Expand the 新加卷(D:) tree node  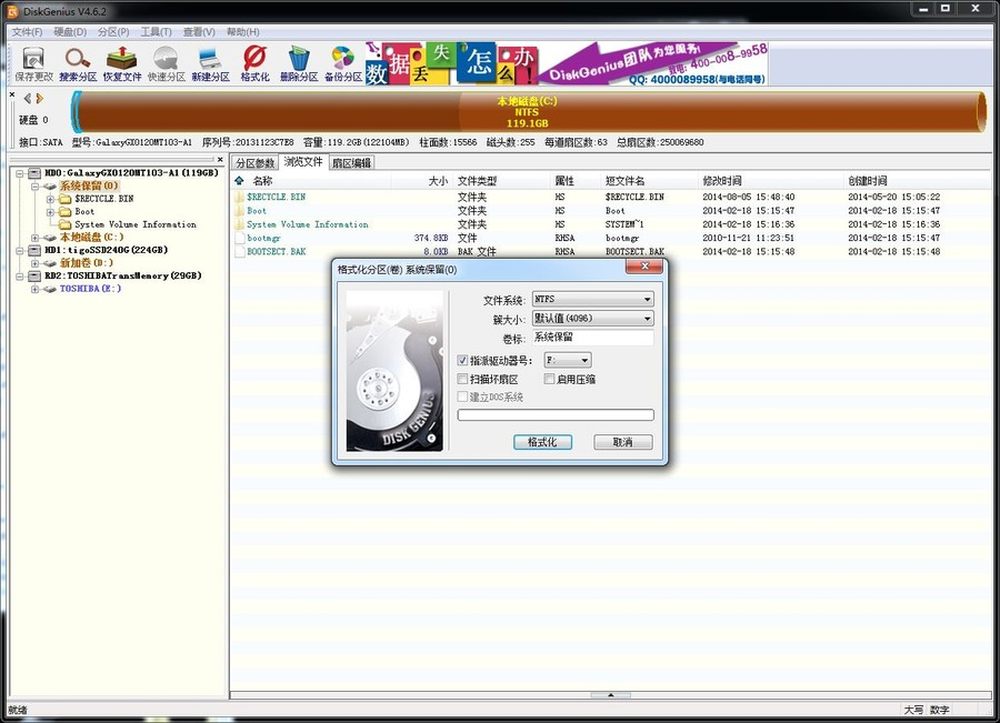click(35, 263)
